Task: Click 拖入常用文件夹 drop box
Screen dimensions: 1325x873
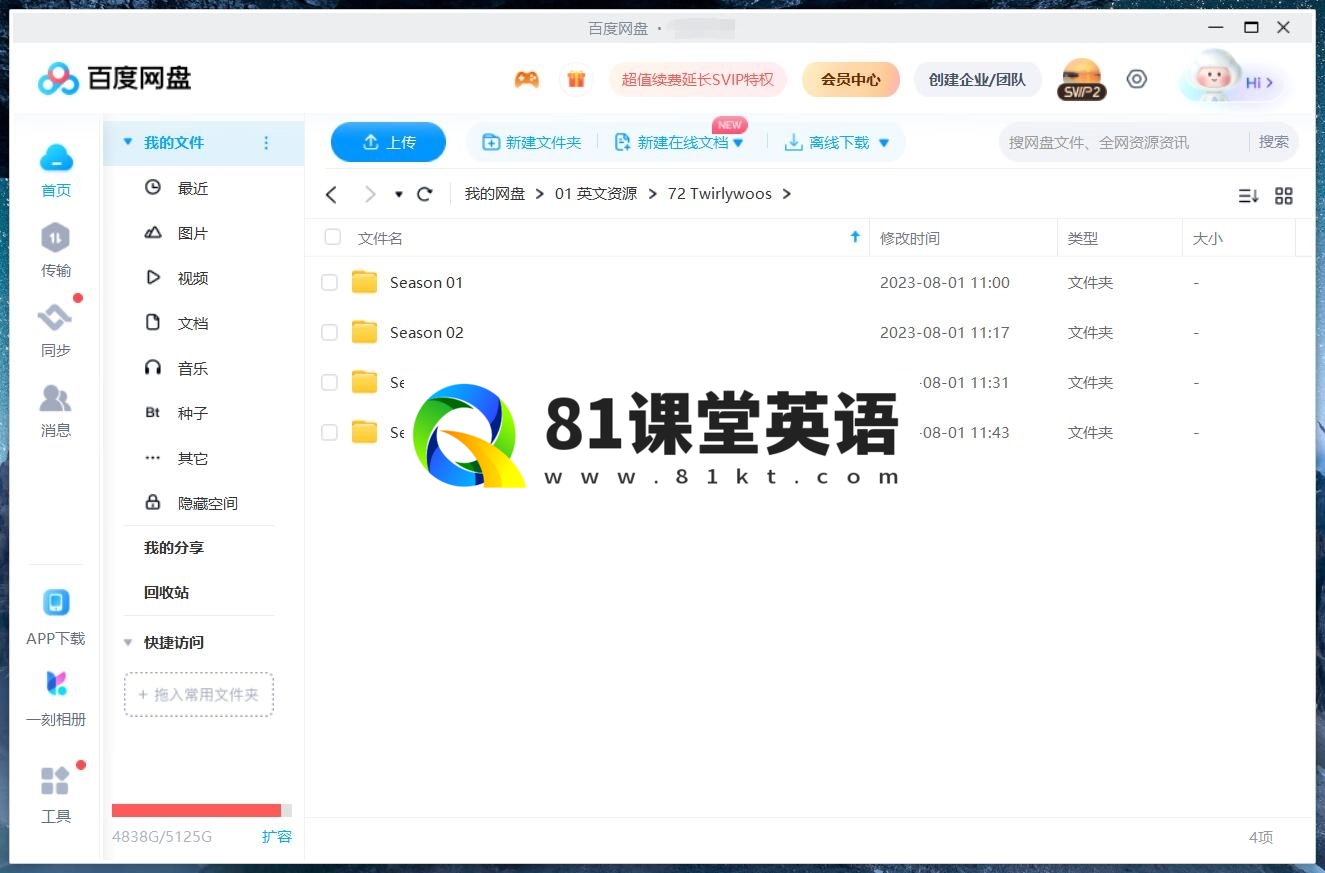Action: coord(199,694)
